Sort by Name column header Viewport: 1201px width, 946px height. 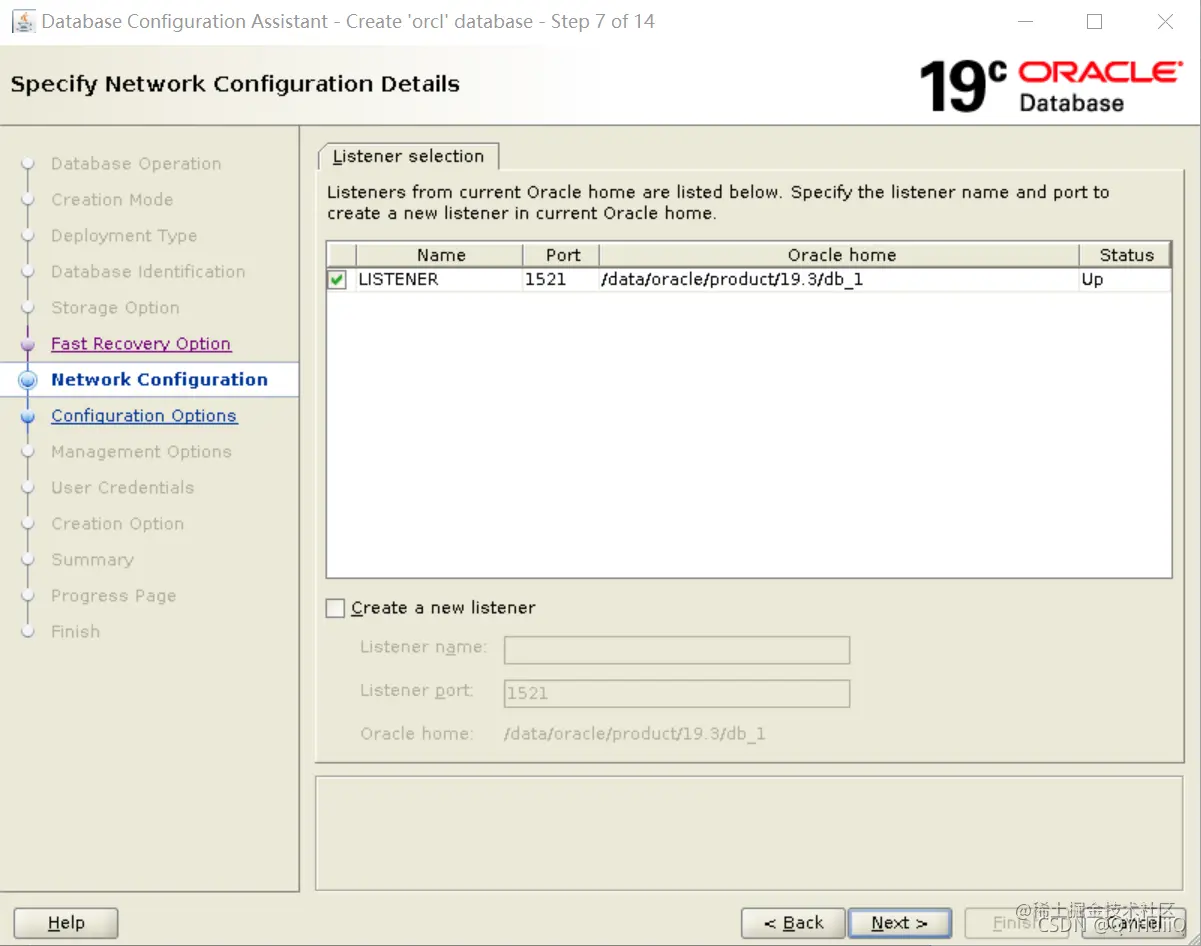[x=440, y=255]
